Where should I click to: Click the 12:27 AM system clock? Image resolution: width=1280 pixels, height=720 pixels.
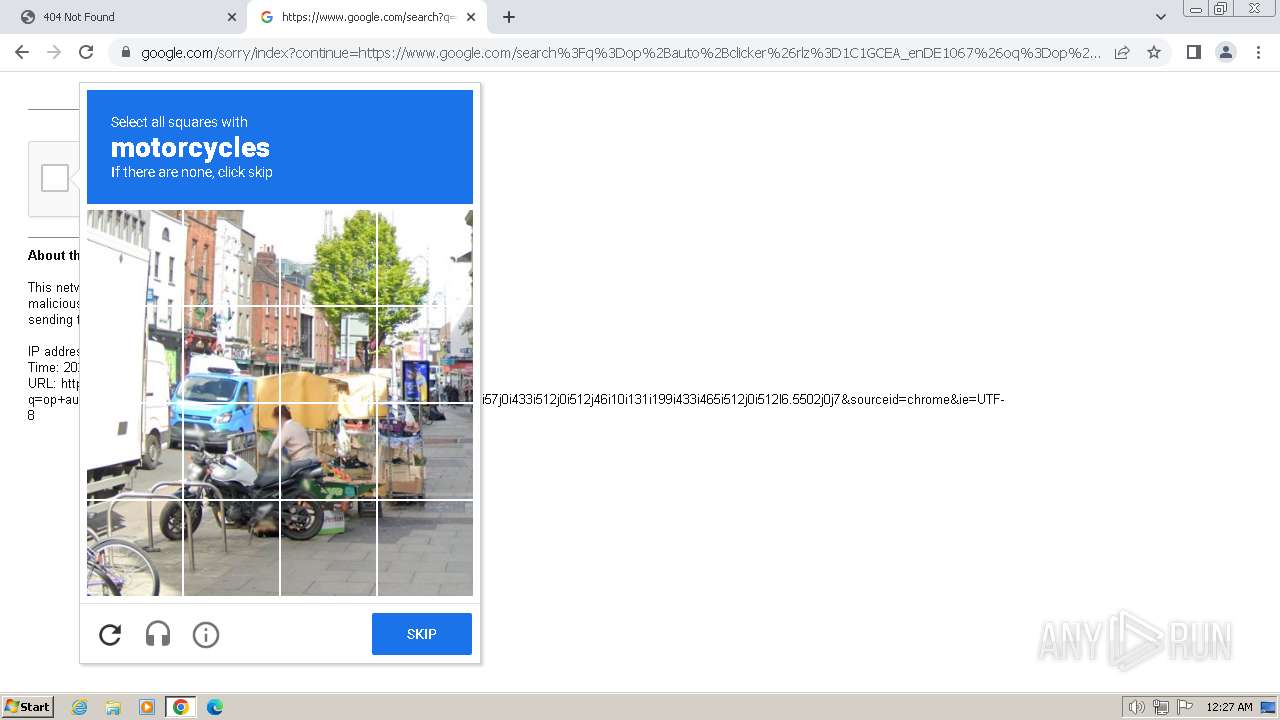click(x=1229, y=707)
